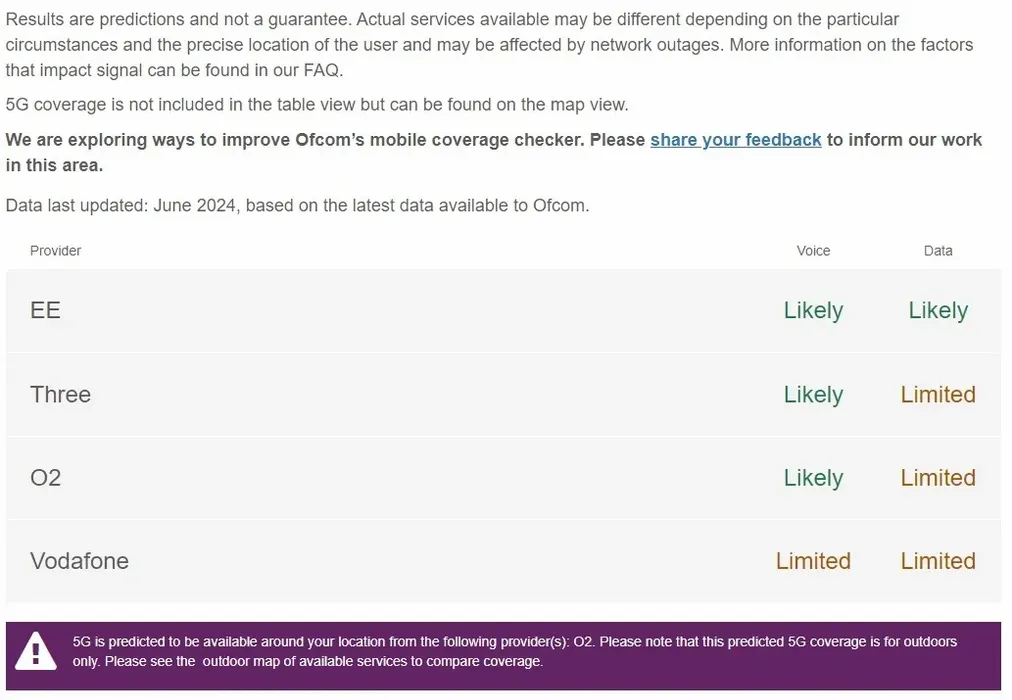Click the '5G coverage is not included' sentence
This screenshot has width=1012, height=700.
316,105
